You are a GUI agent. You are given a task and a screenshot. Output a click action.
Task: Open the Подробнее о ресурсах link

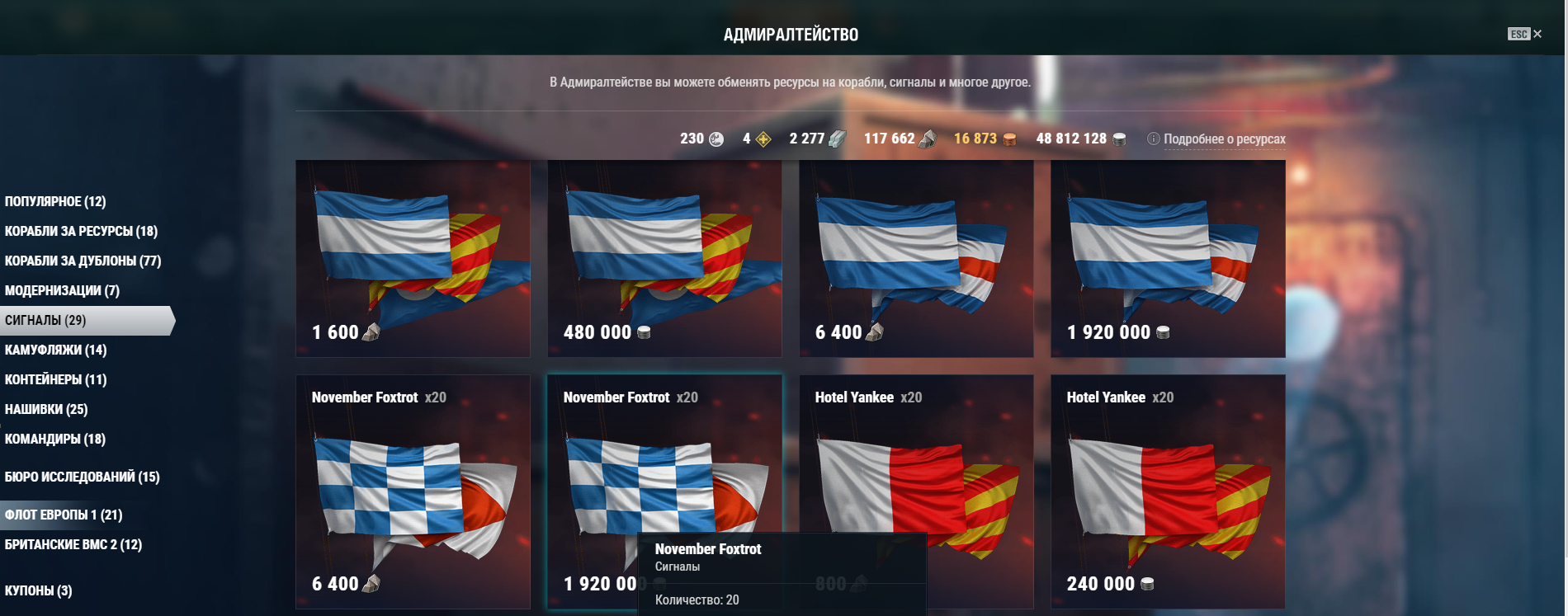pos(1224,139)
